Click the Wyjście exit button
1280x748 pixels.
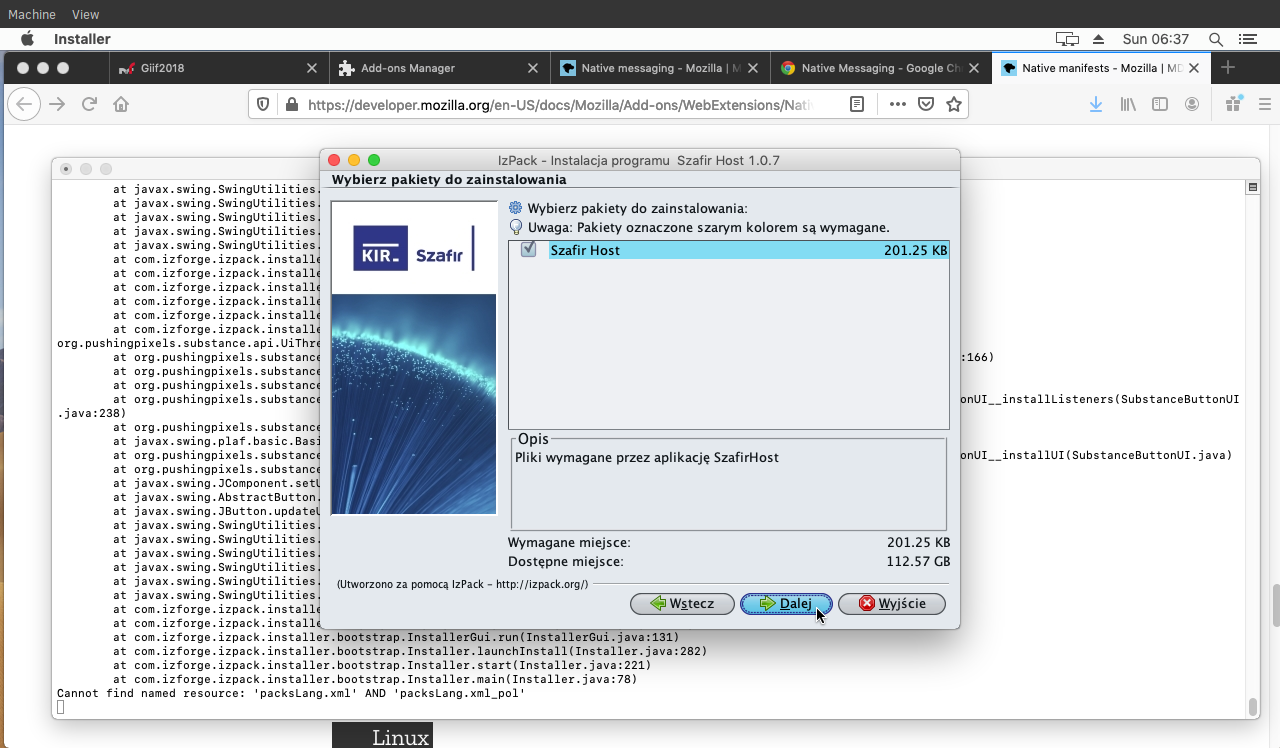pyautogui.click(x=891, y=604)
